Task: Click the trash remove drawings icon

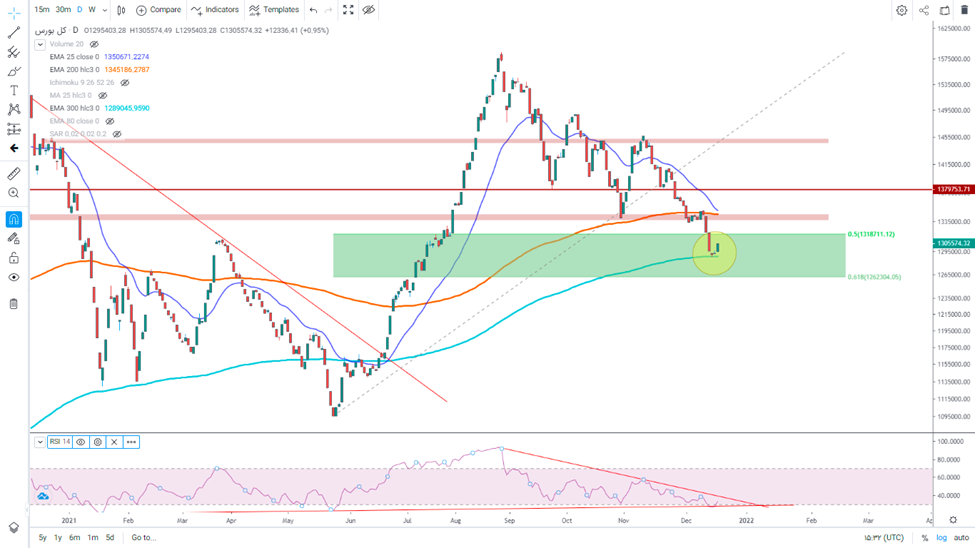Action: tap(14, 303)
